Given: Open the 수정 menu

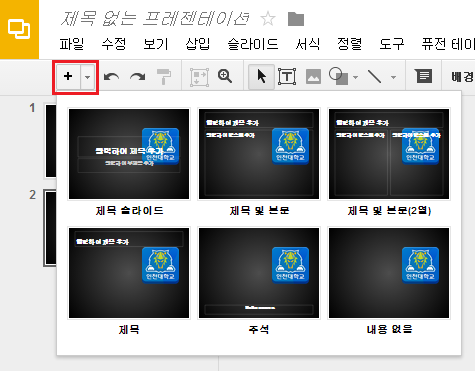Looking at the screenshot, I should click(x=114, y=44).
